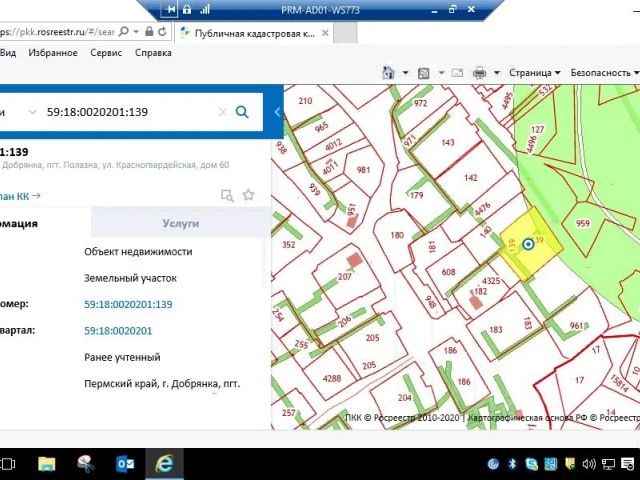Open cadastral number link 59:18:0020201:139

[128, 304]
